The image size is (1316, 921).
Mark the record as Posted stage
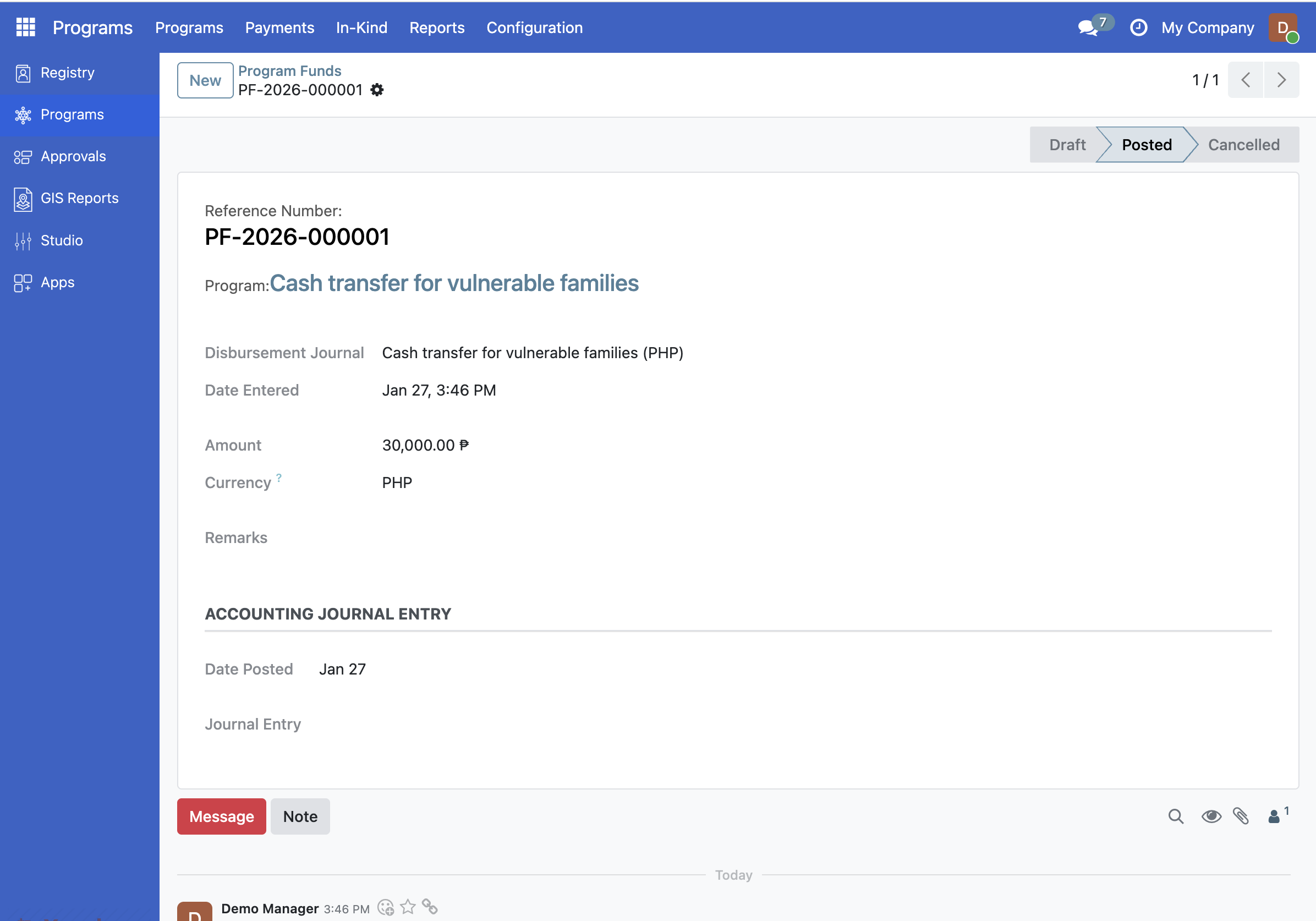[x=1147, y=145]
